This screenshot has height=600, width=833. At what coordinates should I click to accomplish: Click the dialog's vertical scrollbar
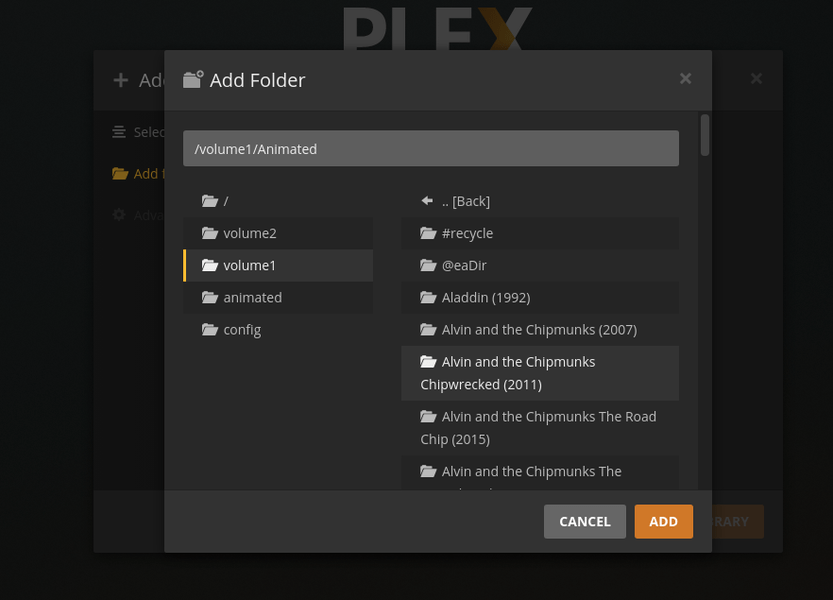click(x=705, y=135)
